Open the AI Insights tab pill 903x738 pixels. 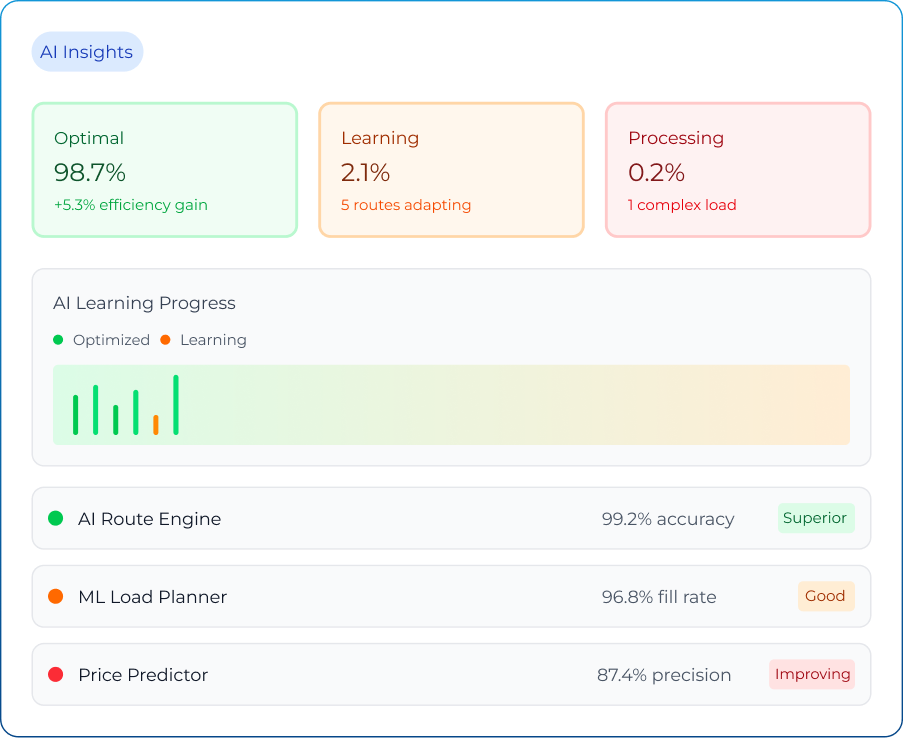(x=87, y=52)
